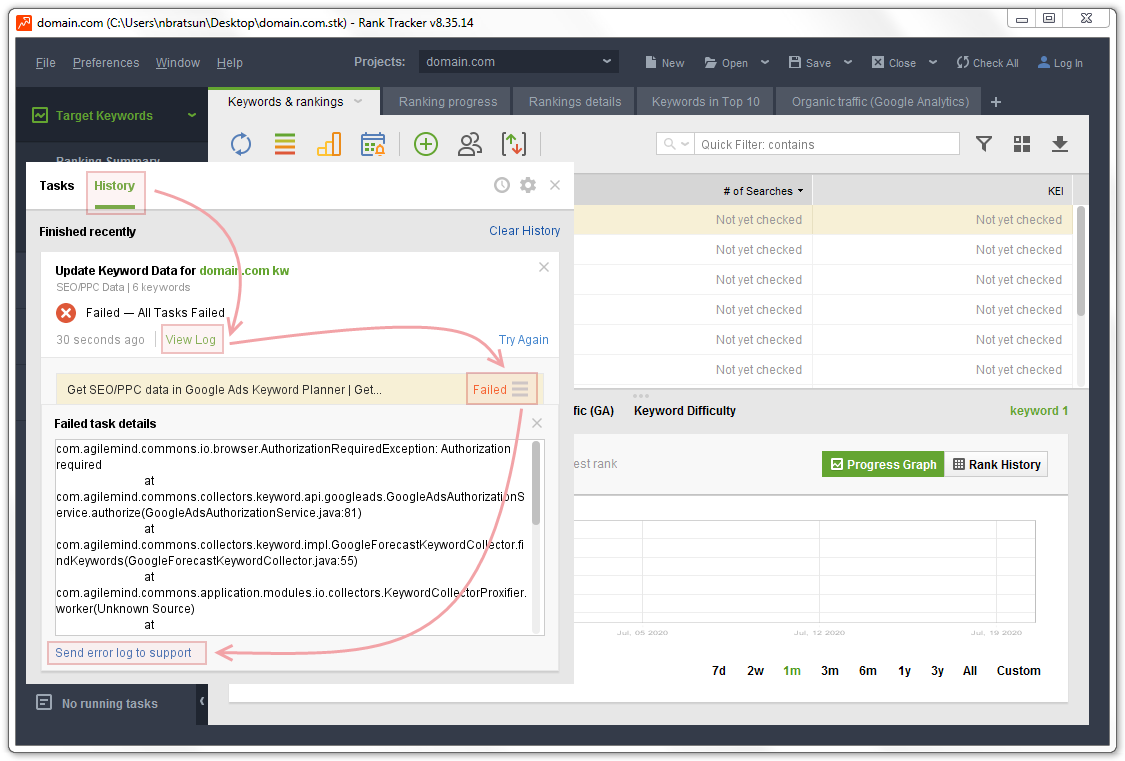Viewport: 1125px width, 761px height.
Task: Click the refresh rankings circular arrows icon
Action: point(241,144)
